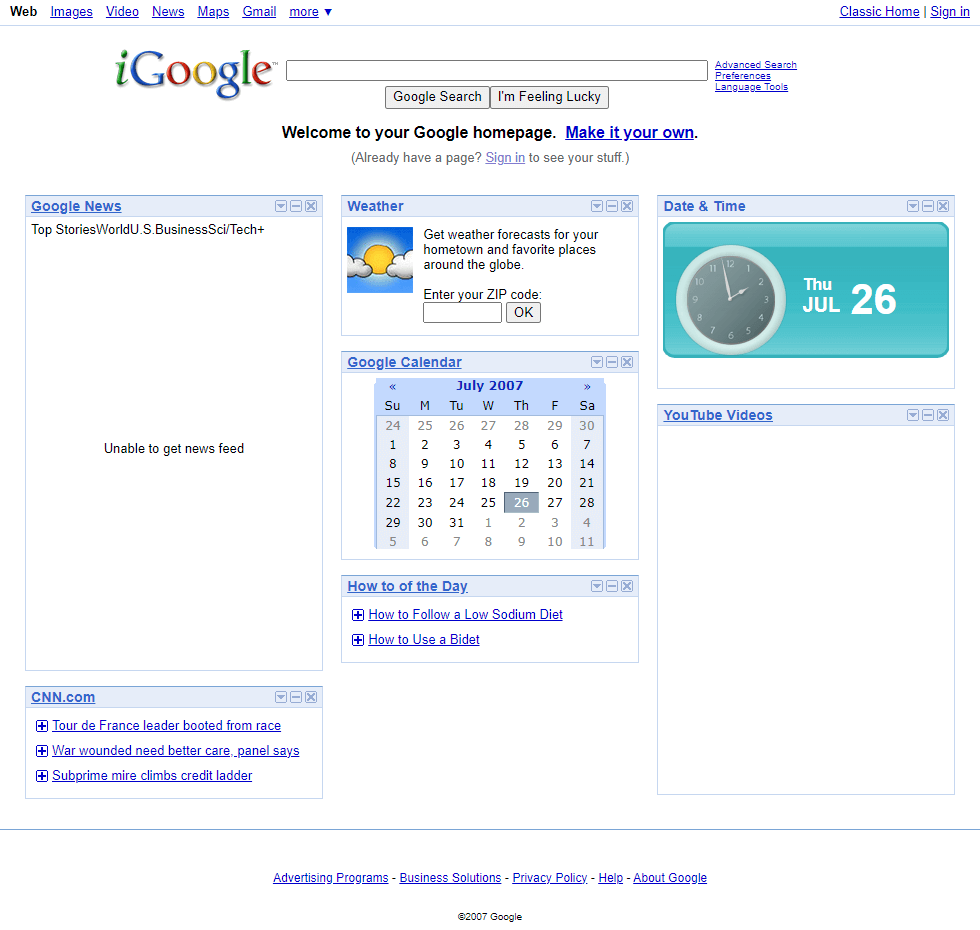
Task: Open the Google Calendar gadget menu
Action: coord(598,362)
